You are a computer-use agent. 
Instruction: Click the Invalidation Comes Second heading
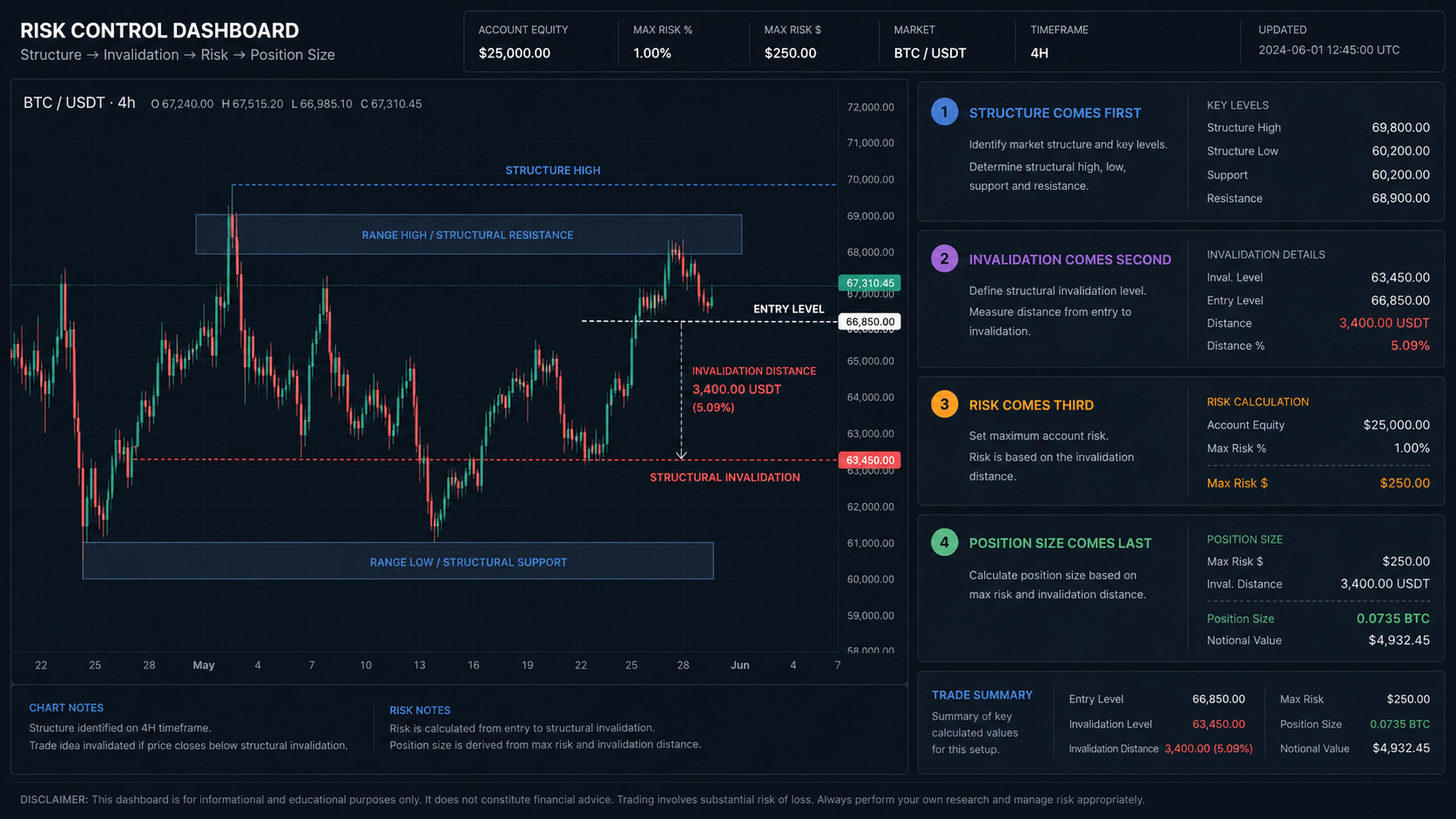coord(1069,259)
